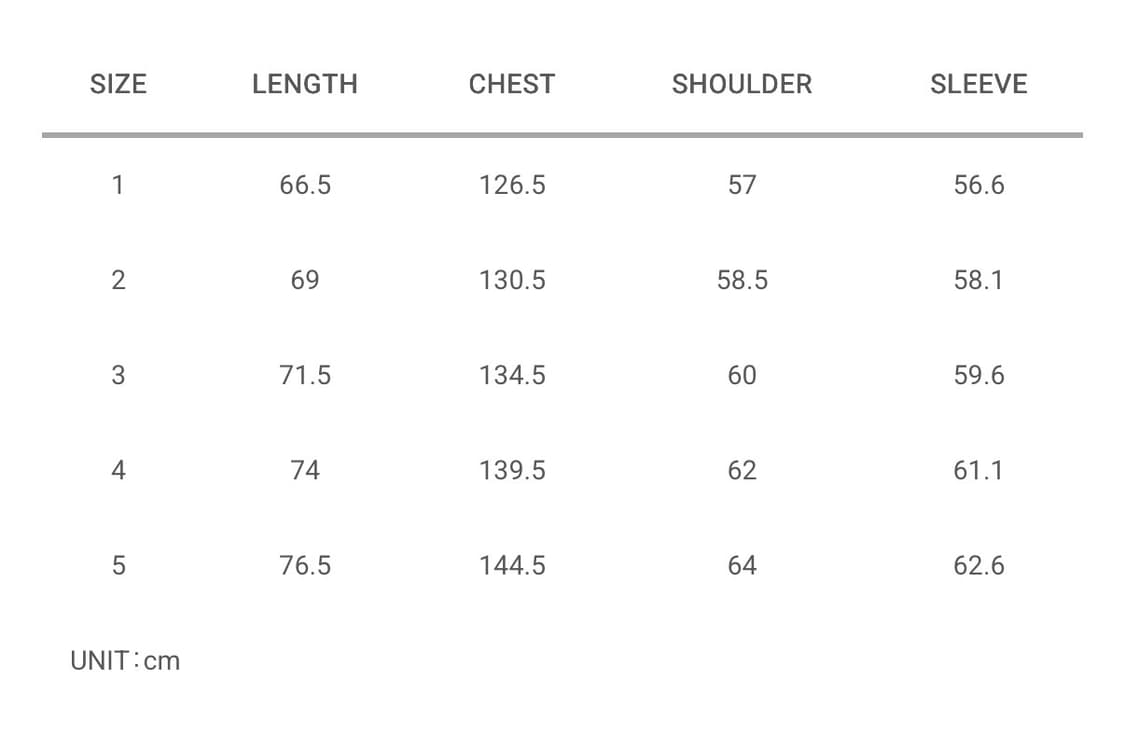This screenshot has width=1125, height=733.
Task: Click the UNIT: cm label
Action: click(125, 661)
